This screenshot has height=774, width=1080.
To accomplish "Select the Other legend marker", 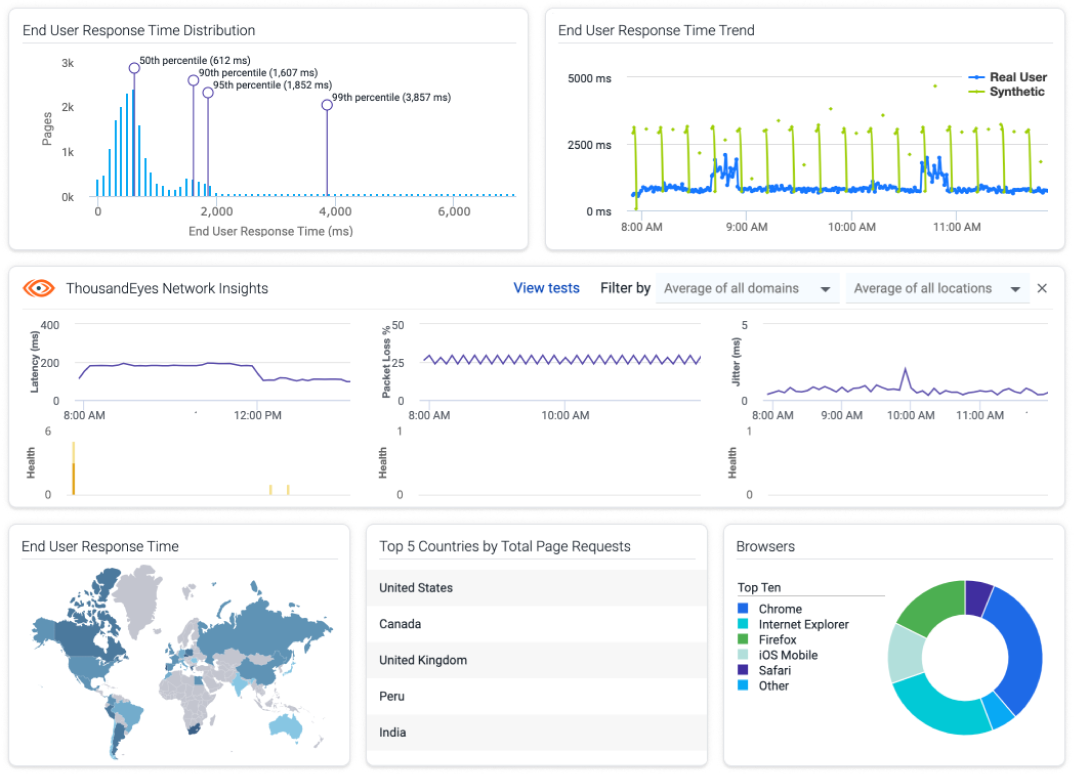I will coord(741,686).
